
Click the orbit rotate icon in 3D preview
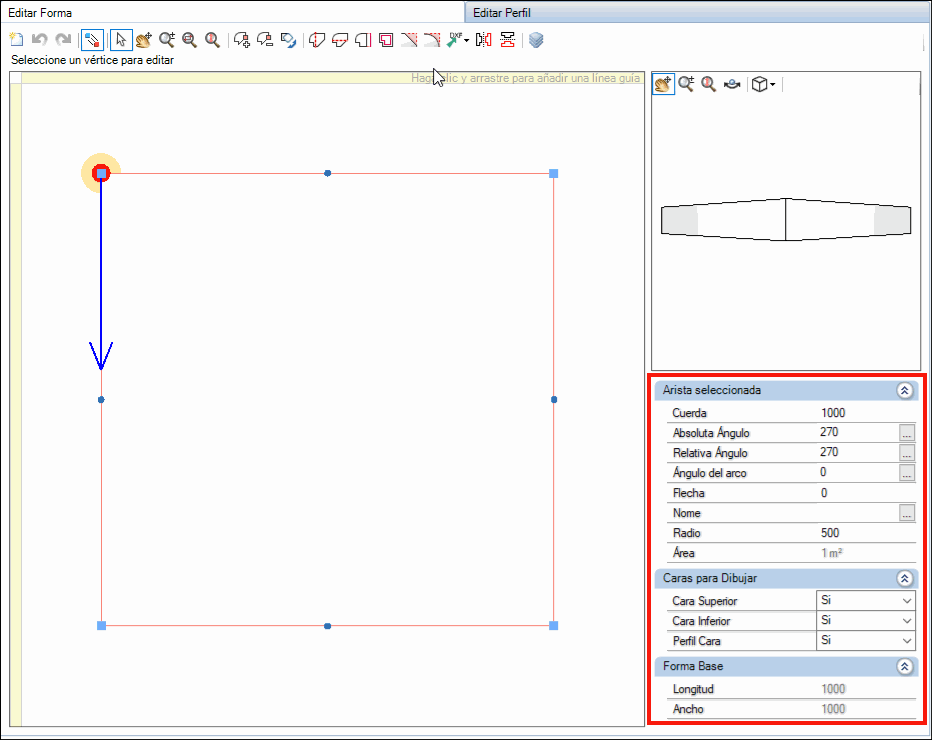tap(732, 85)
